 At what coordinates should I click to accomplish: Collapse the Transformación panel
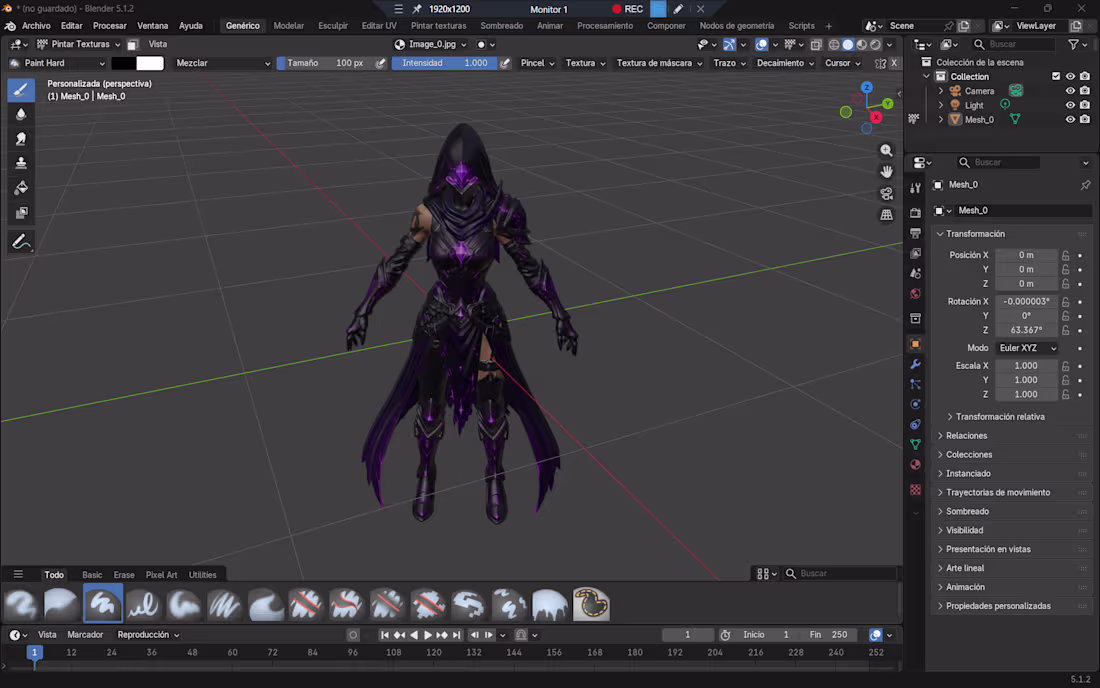click(x=975, y=234)
